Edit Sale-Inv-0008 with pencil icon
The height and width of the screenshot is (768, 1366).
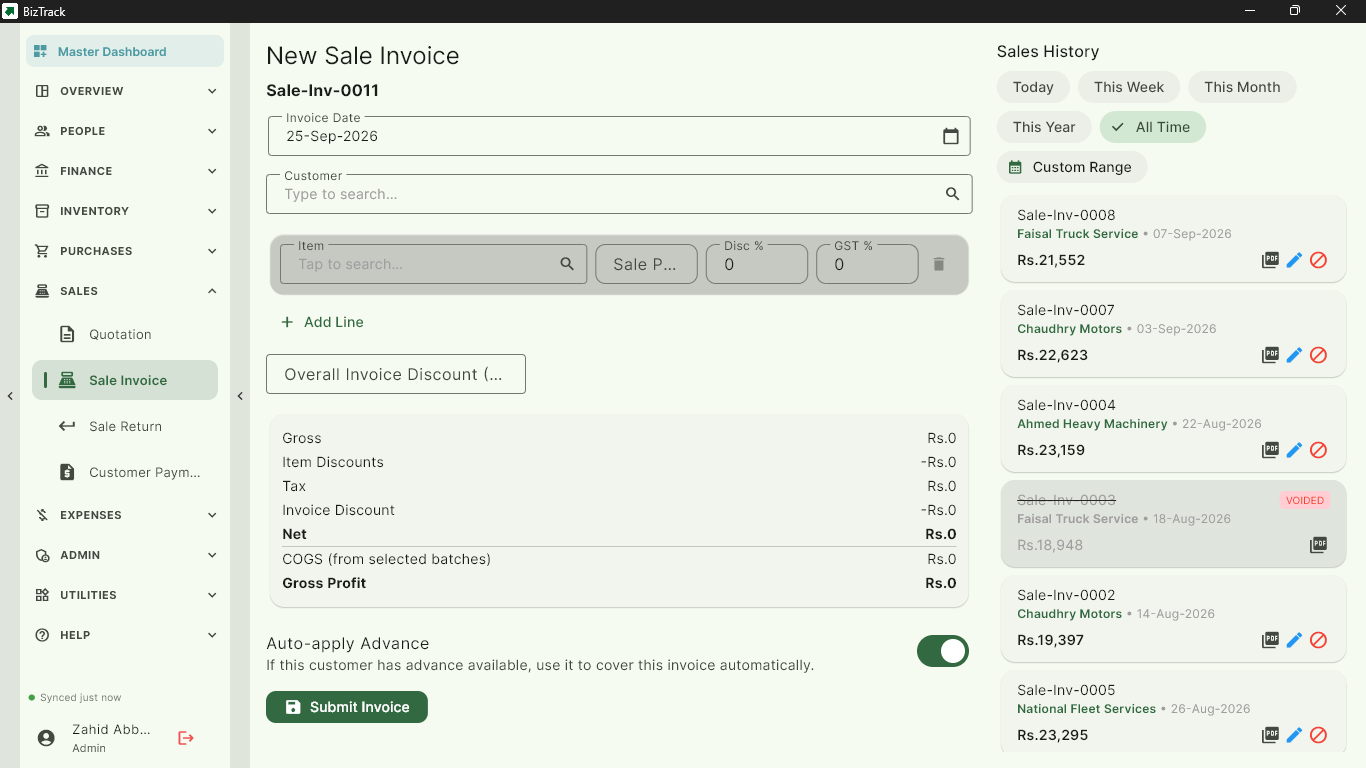click(1294, 260)
